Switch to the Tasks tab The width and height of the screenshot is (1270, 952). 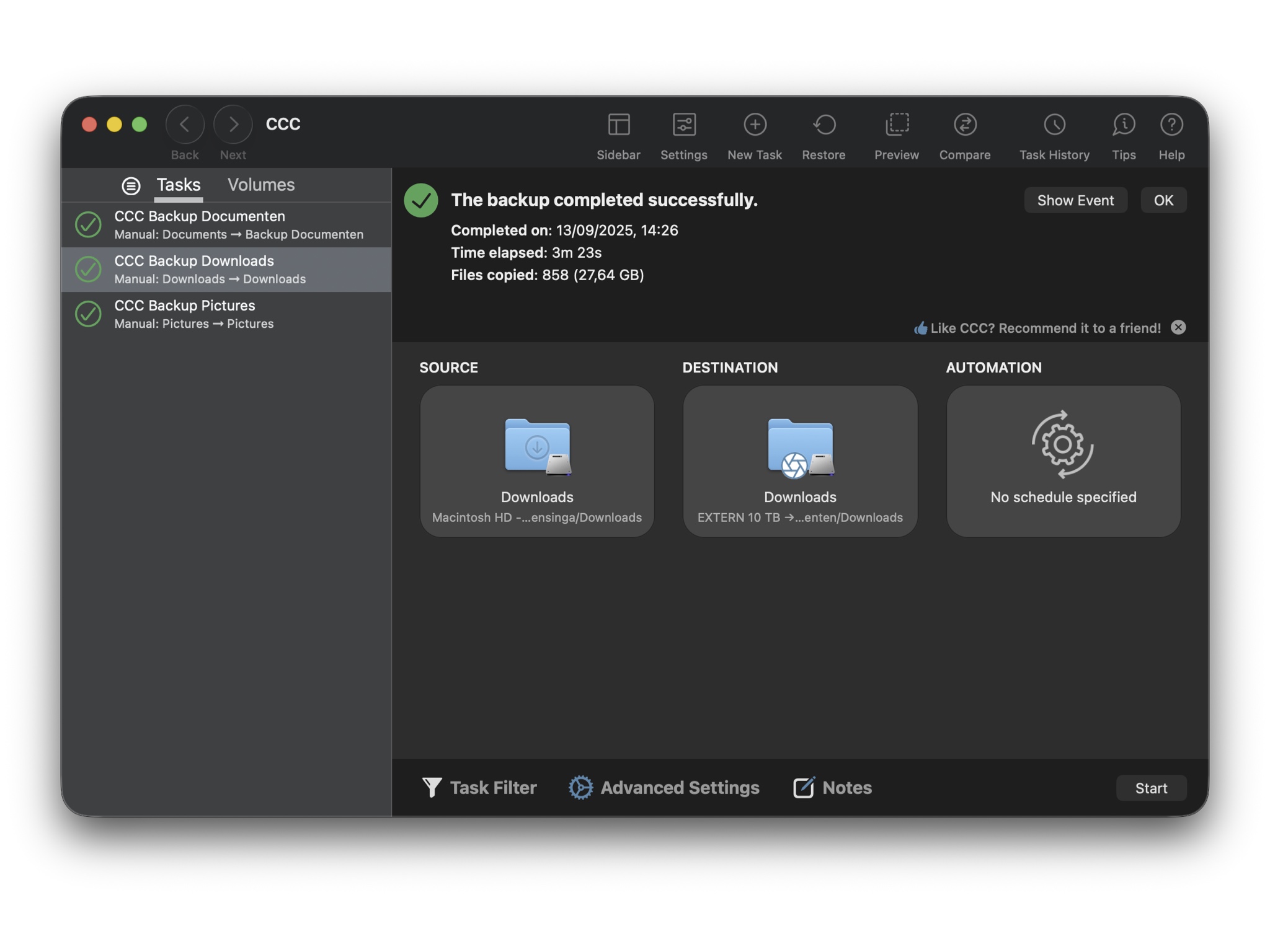click(x=179, y=185)
